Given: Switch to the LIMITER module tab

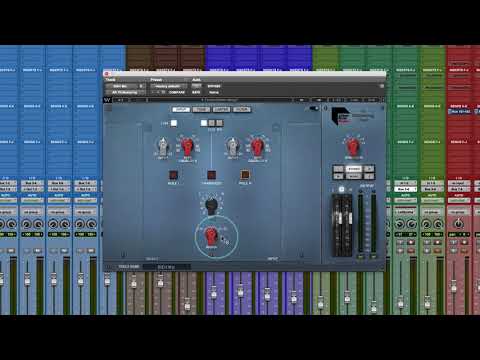Looking at the screenshot, I should coord(221,109).
